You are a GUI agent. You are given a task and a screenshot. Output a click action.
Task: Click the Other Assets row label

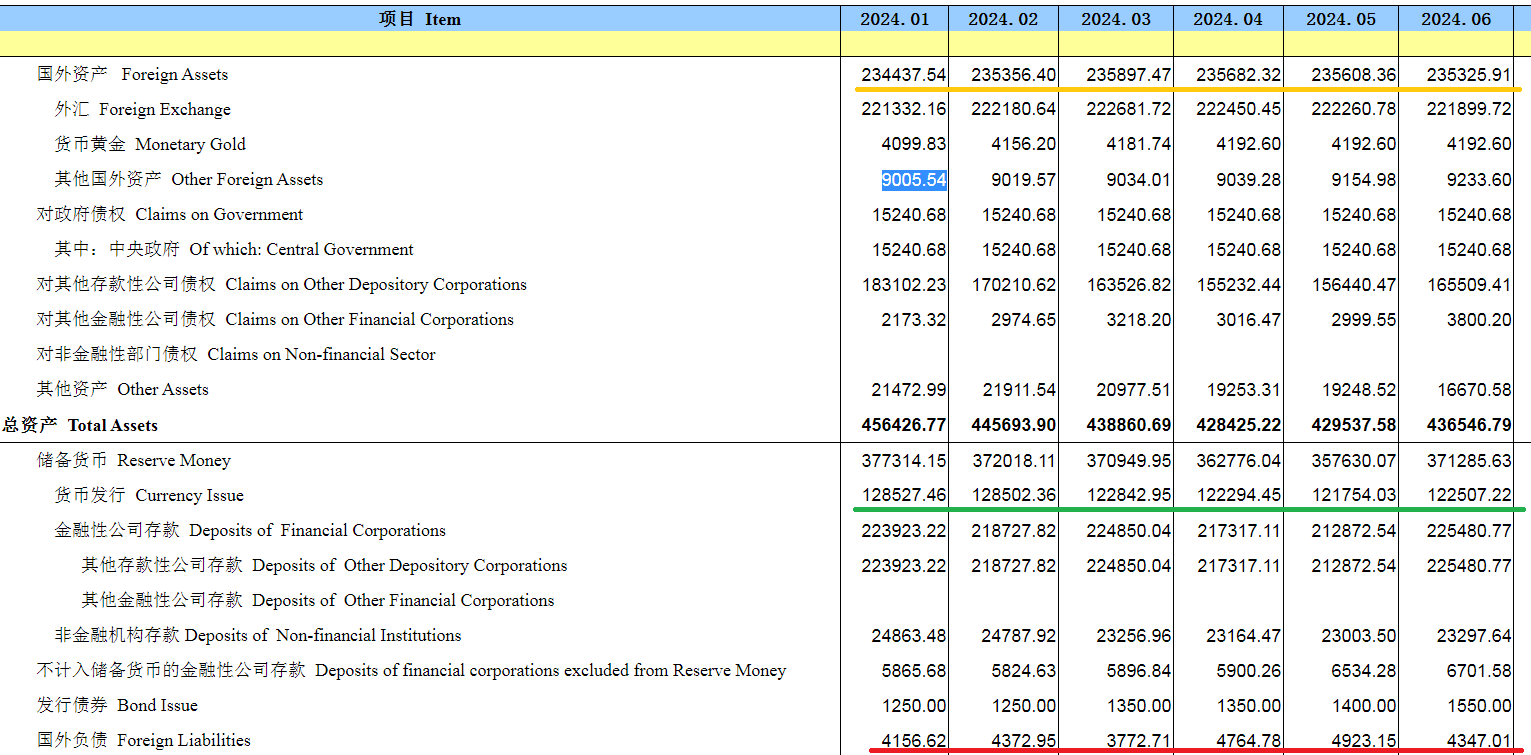pos(123,389)
